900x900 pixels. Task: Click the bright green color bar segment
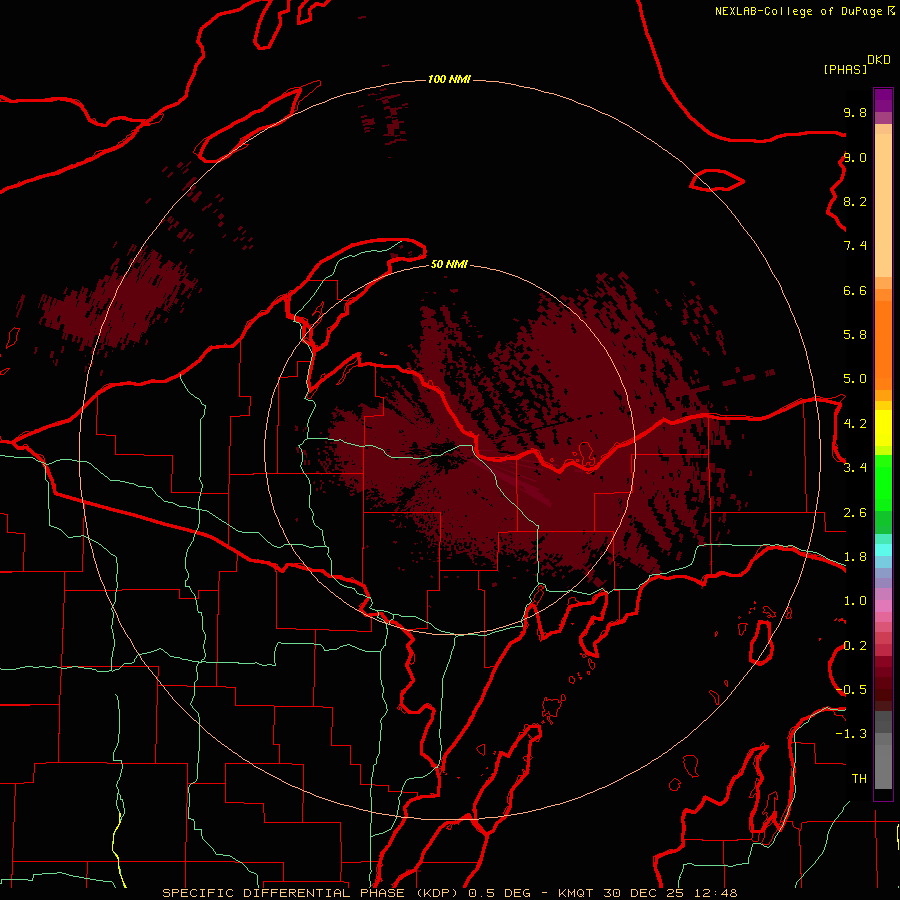click(x=883, y=483)
